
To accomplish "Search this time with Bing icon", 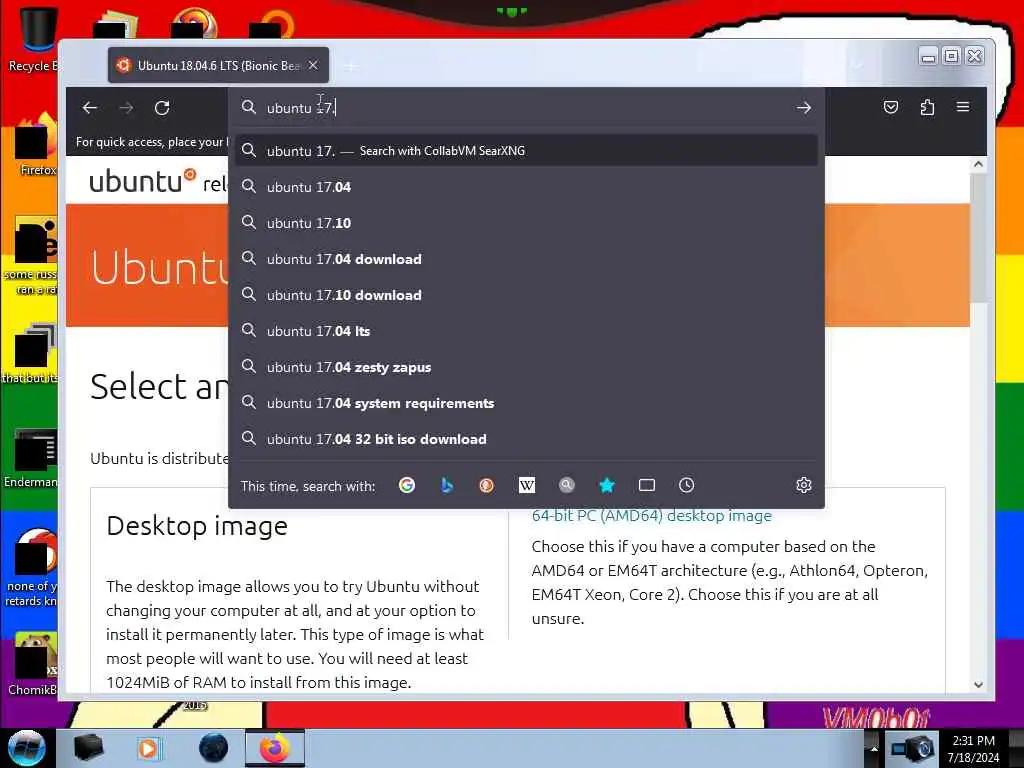I will (447, 485).
